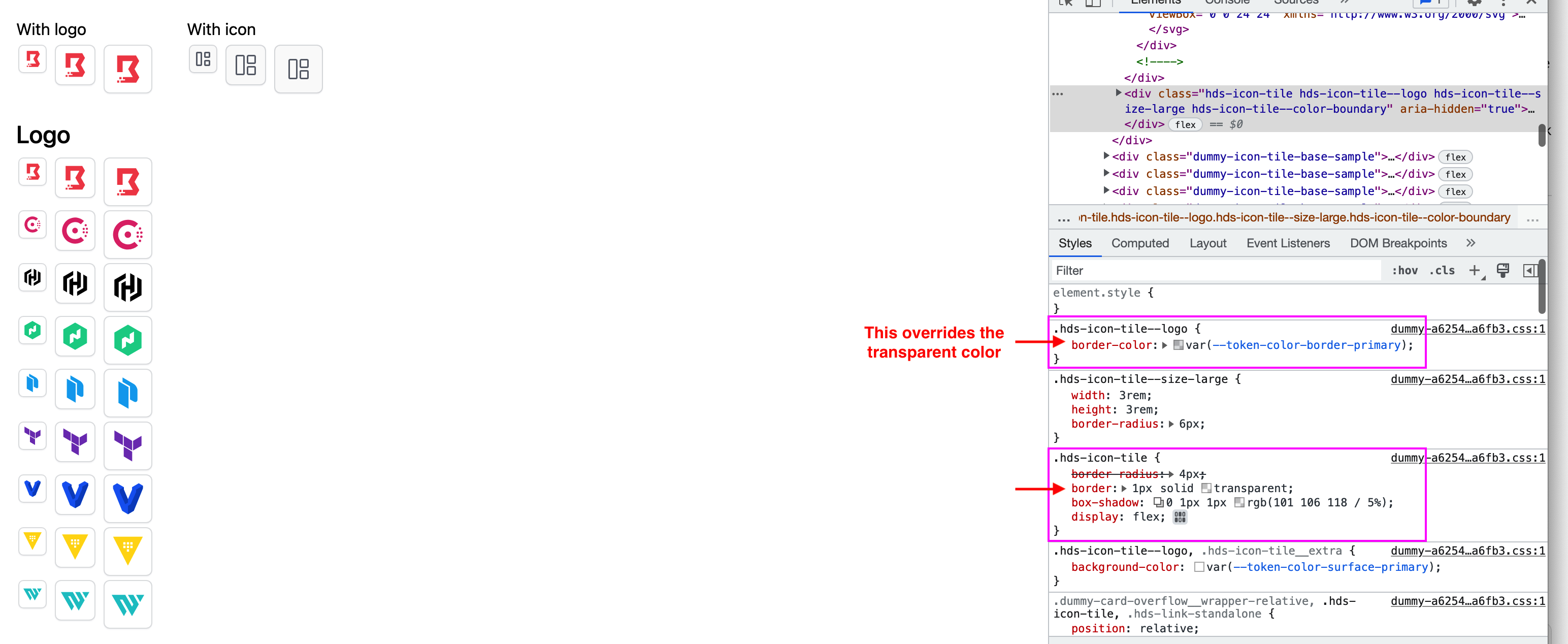Toggle the .cls class editor
This screenshot has width=1568, height=644.
1442,270
